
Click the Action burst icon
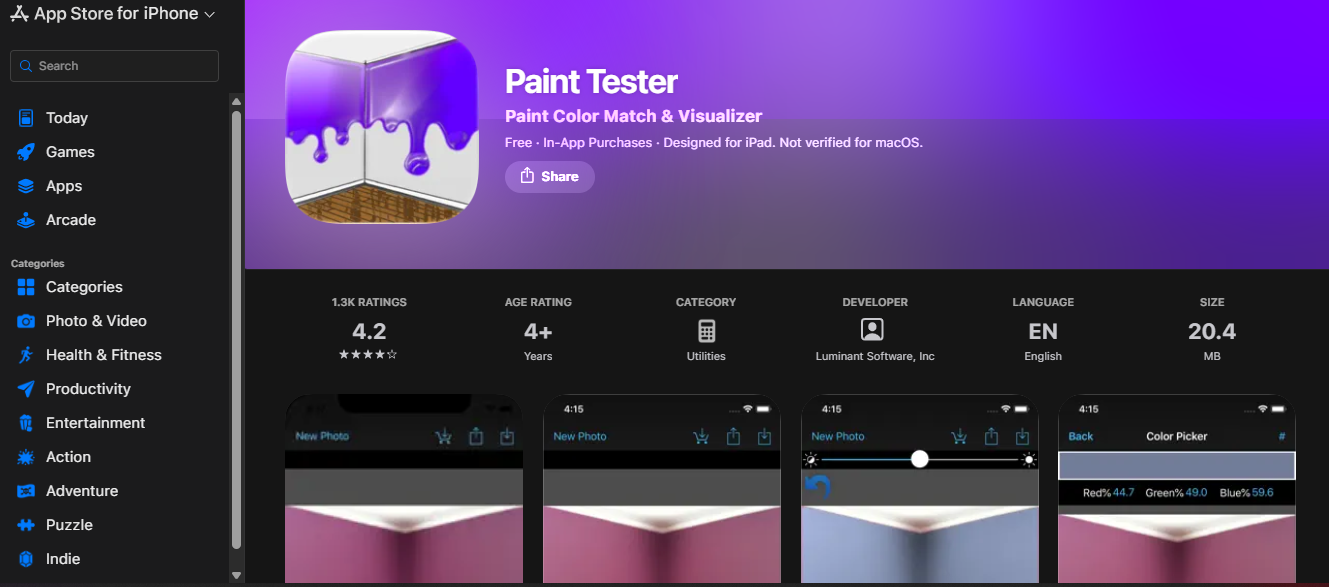(x=26, y=457)
